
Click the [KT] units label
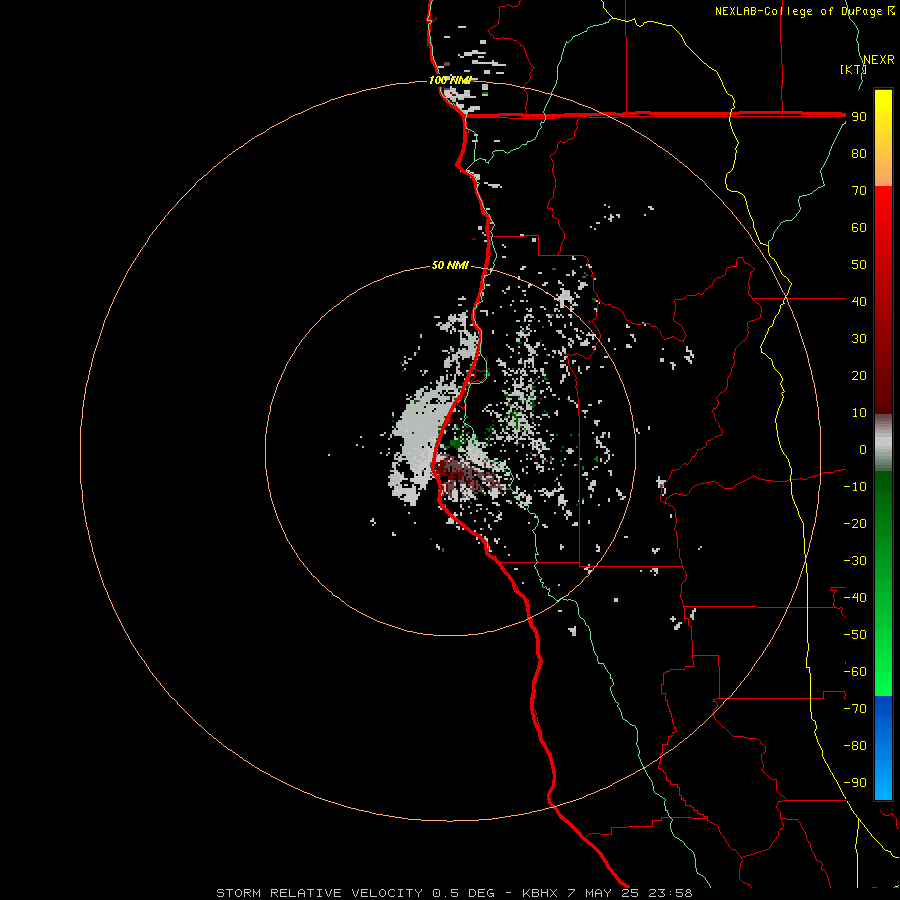pos(854,69)
